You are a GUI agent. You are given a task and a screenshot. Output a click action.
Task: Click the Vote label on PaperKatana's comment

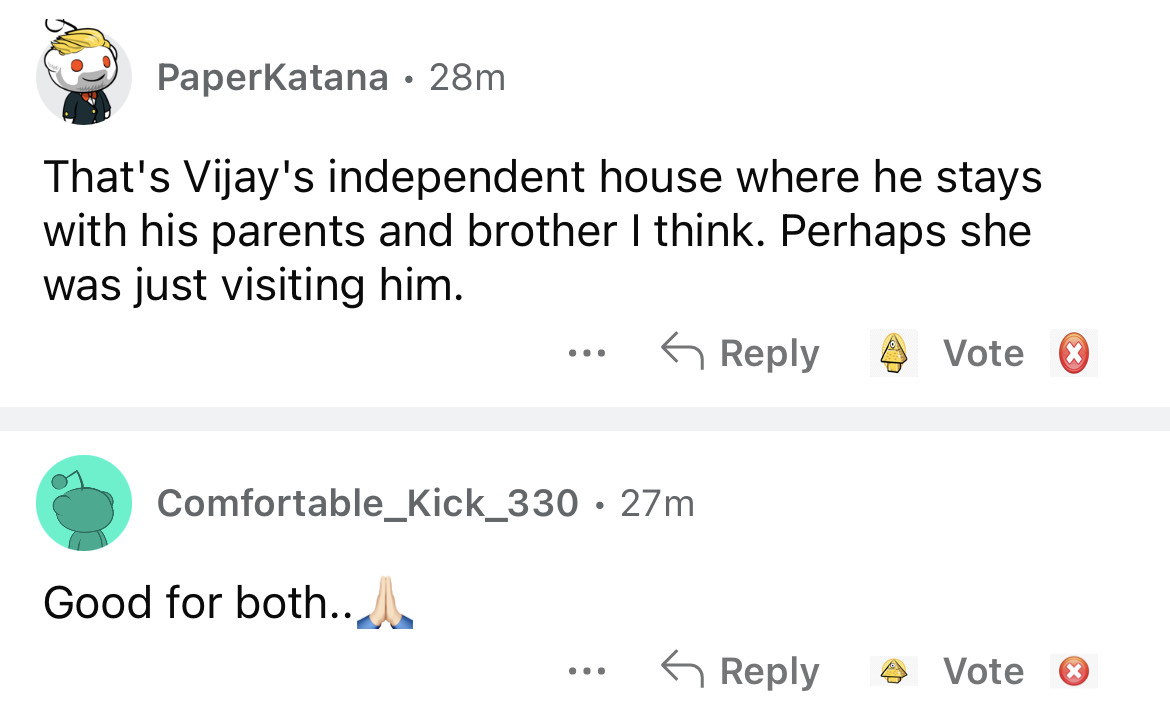(984, 353)
